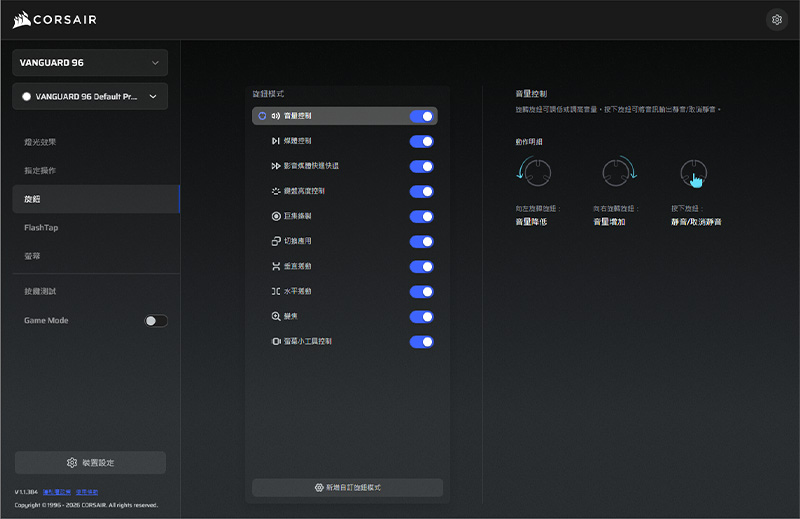Click the switch application windows icon
The width and height of the screenshot is (800, 519).
point(275,241)
